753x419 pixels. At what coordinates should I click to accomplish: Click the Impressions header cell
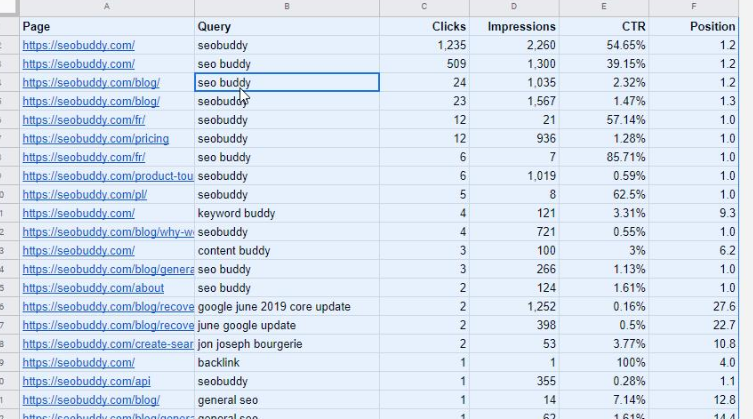click(x=514, y=26)
